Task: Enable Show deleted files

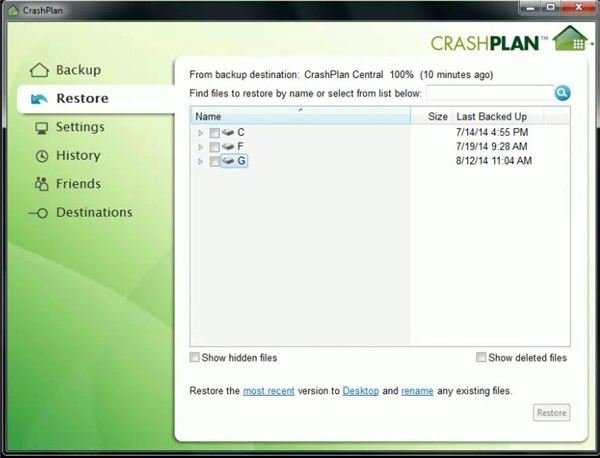Action: pos(481,357)
